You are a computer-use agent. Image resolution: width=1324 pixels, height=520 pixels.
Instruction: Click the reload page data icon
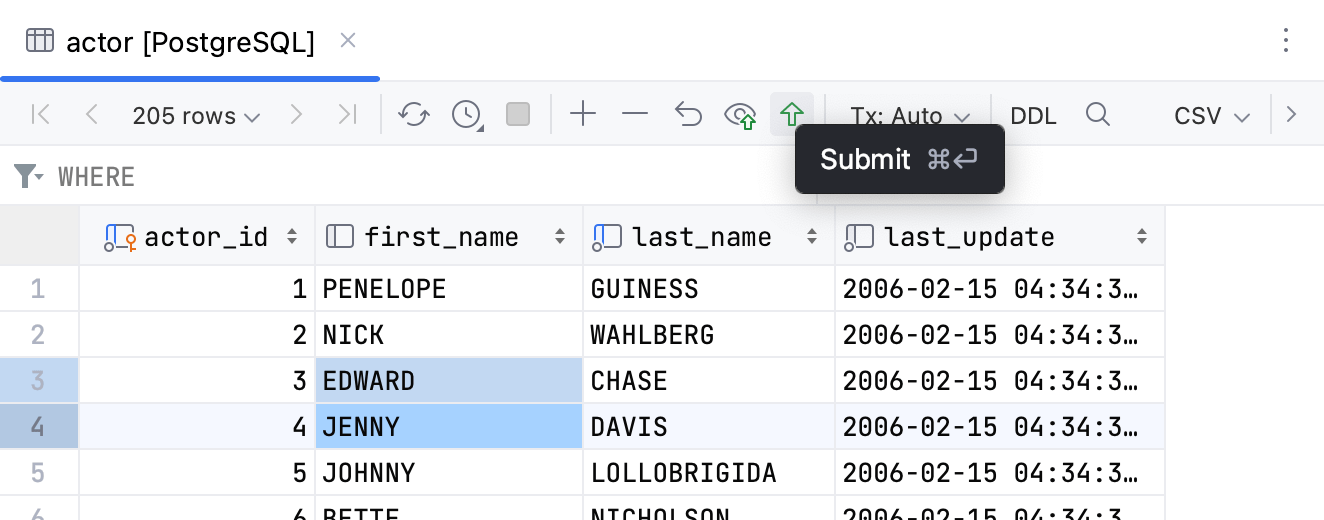[x=414, y=115]
